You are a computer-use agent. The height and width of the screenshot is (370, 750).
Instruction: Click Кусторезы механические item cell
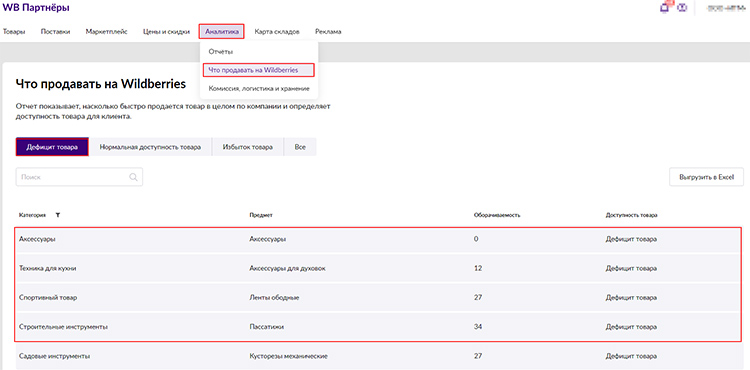(288, 357)
